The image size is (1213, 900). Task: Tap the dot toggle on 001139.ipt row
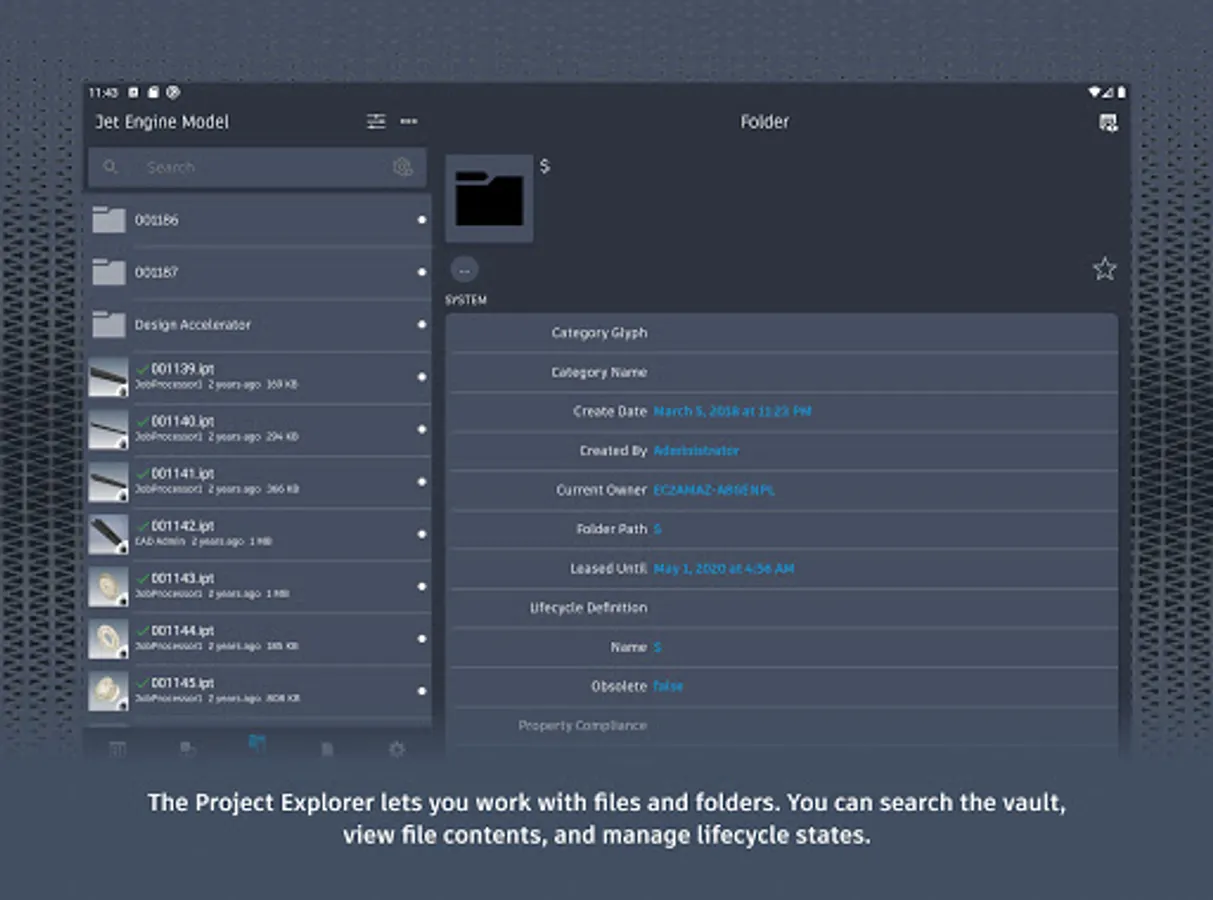(421, 377)
